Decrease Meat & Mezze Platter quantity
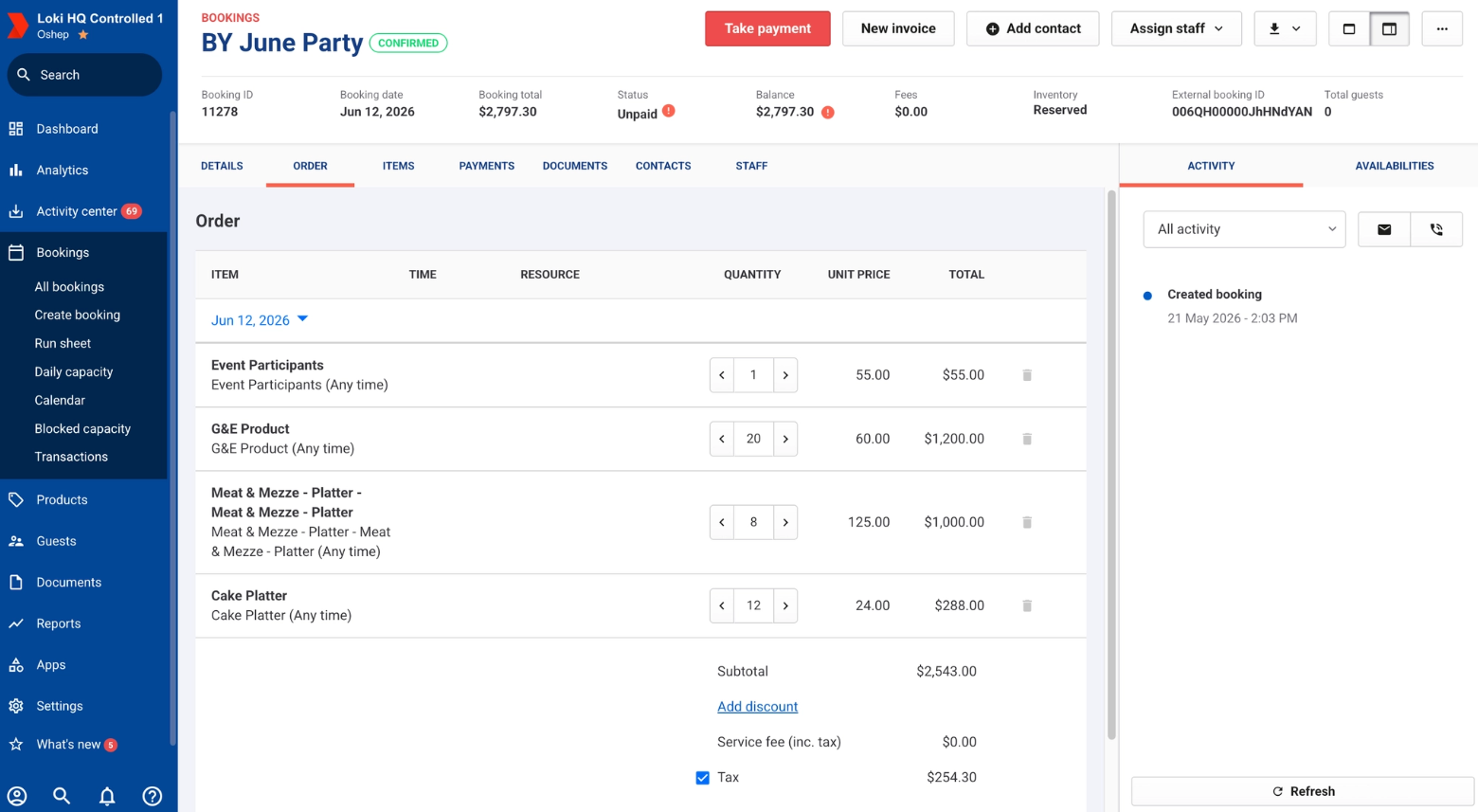Image resolution: width=1478 pixels, height=812 pixels. (722, 522)
